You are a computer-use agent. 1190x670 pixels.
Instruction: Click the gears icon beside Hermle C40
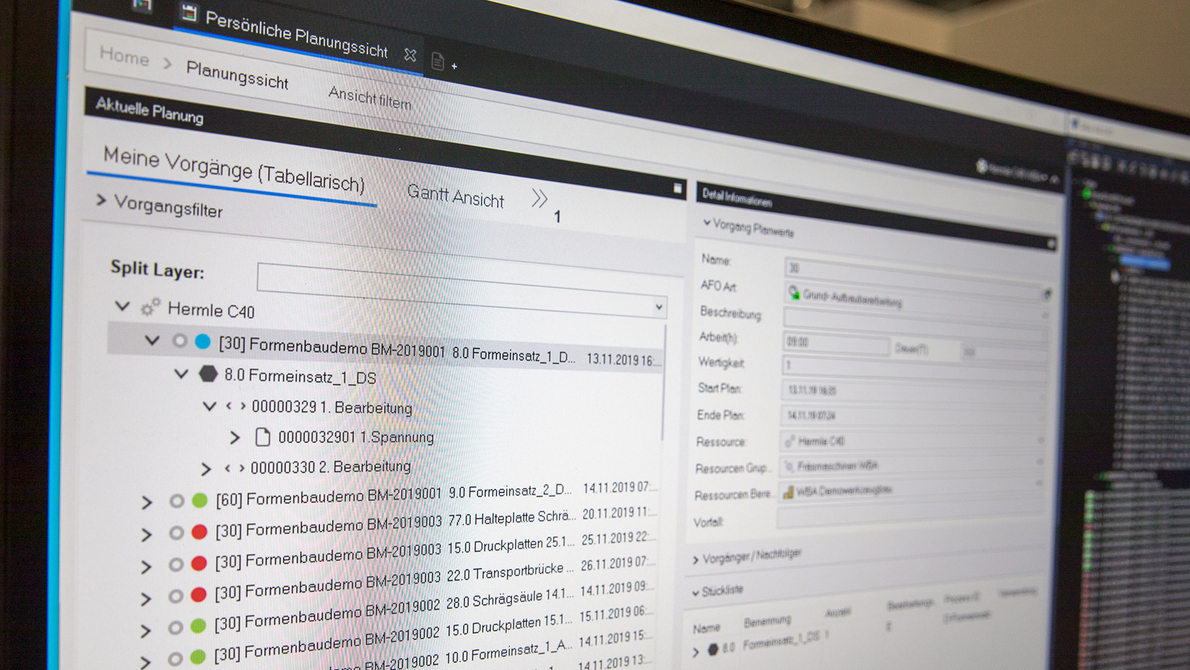click(x=151, y=307)
